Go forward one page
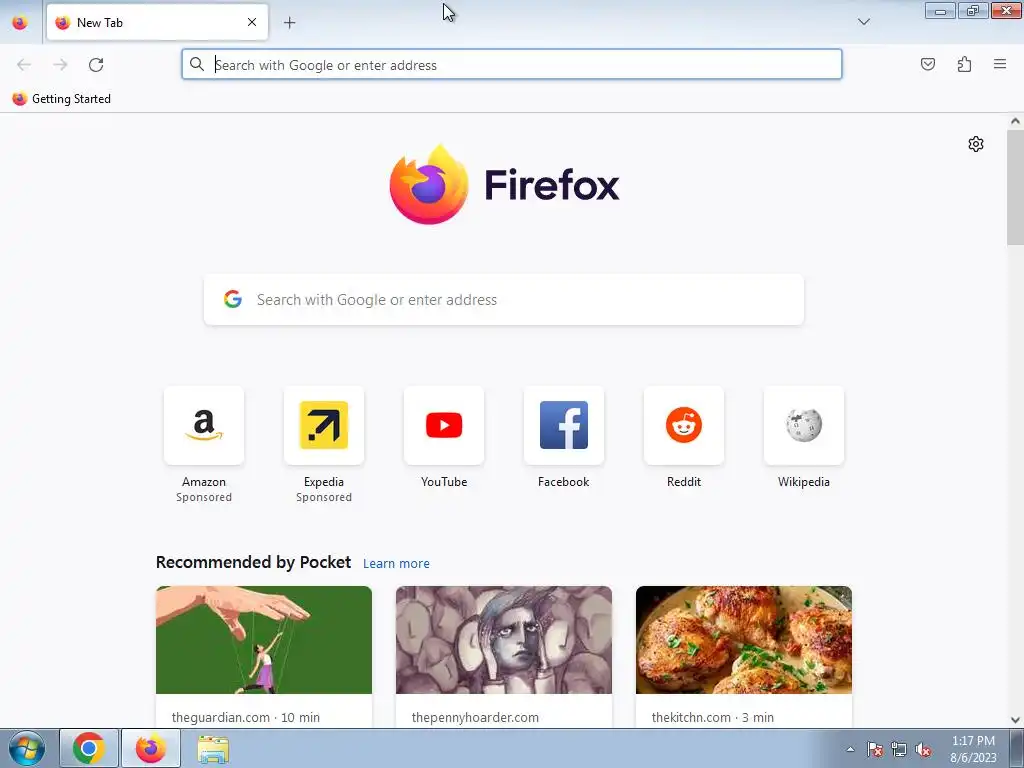The image size is (1024, 768). point(60,65)
